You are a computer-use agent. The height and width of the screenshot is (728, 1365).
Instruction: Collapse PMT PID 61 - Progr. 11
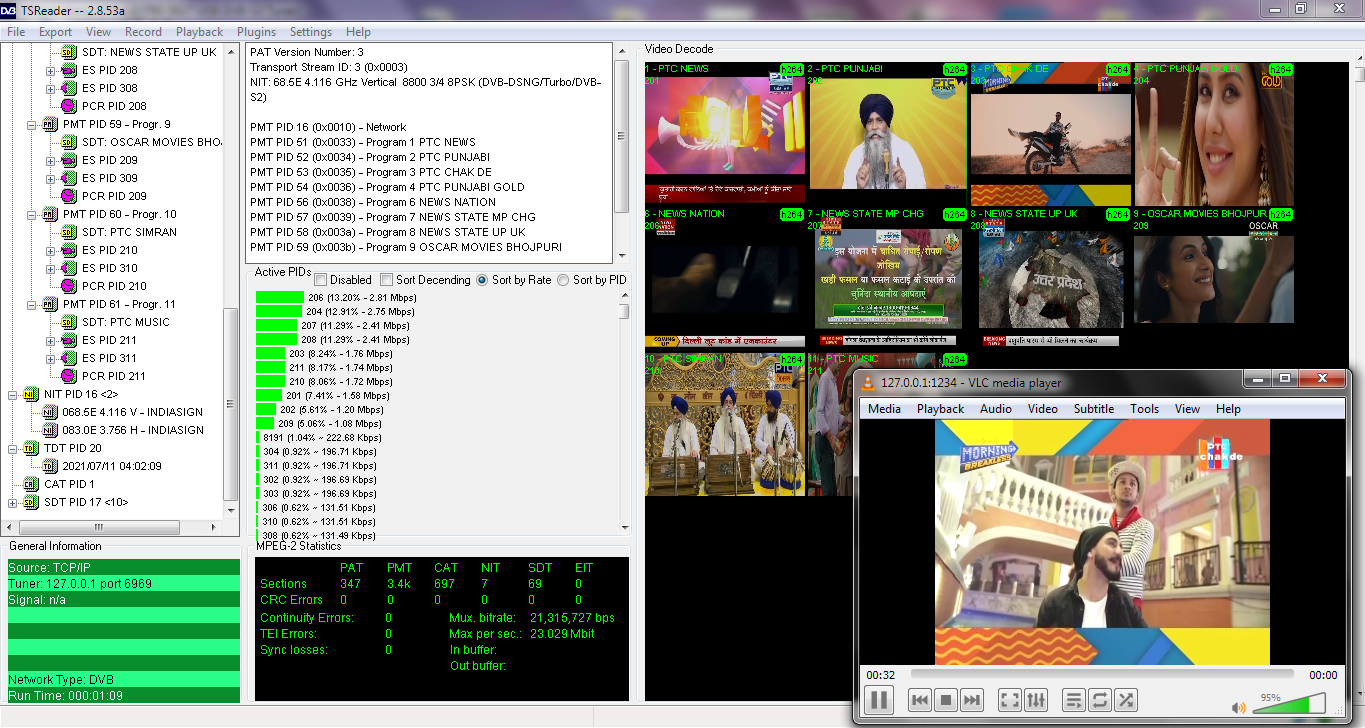32,304
